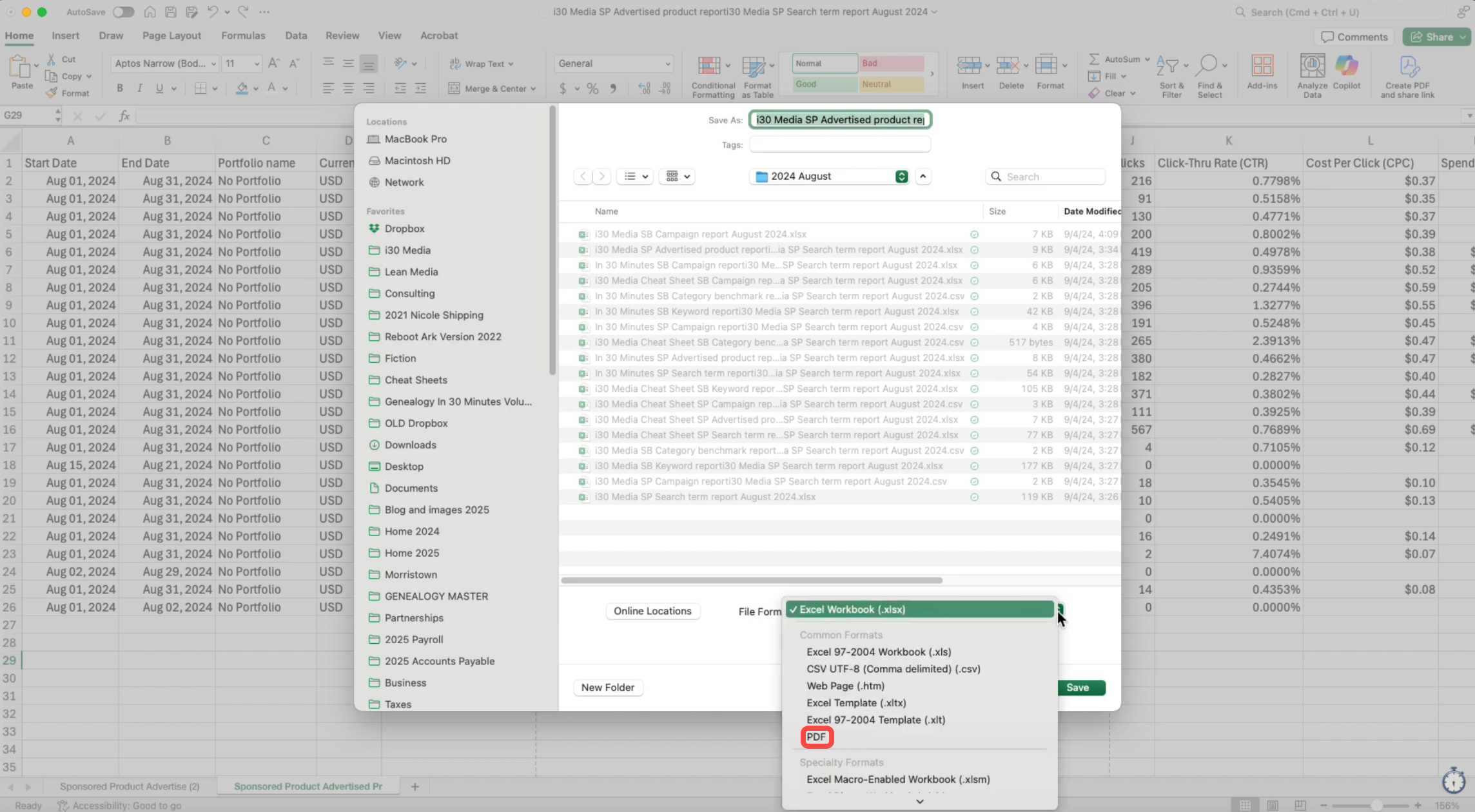
Task: Launch the Copilot icon
Action: [x=1347, y=66]
